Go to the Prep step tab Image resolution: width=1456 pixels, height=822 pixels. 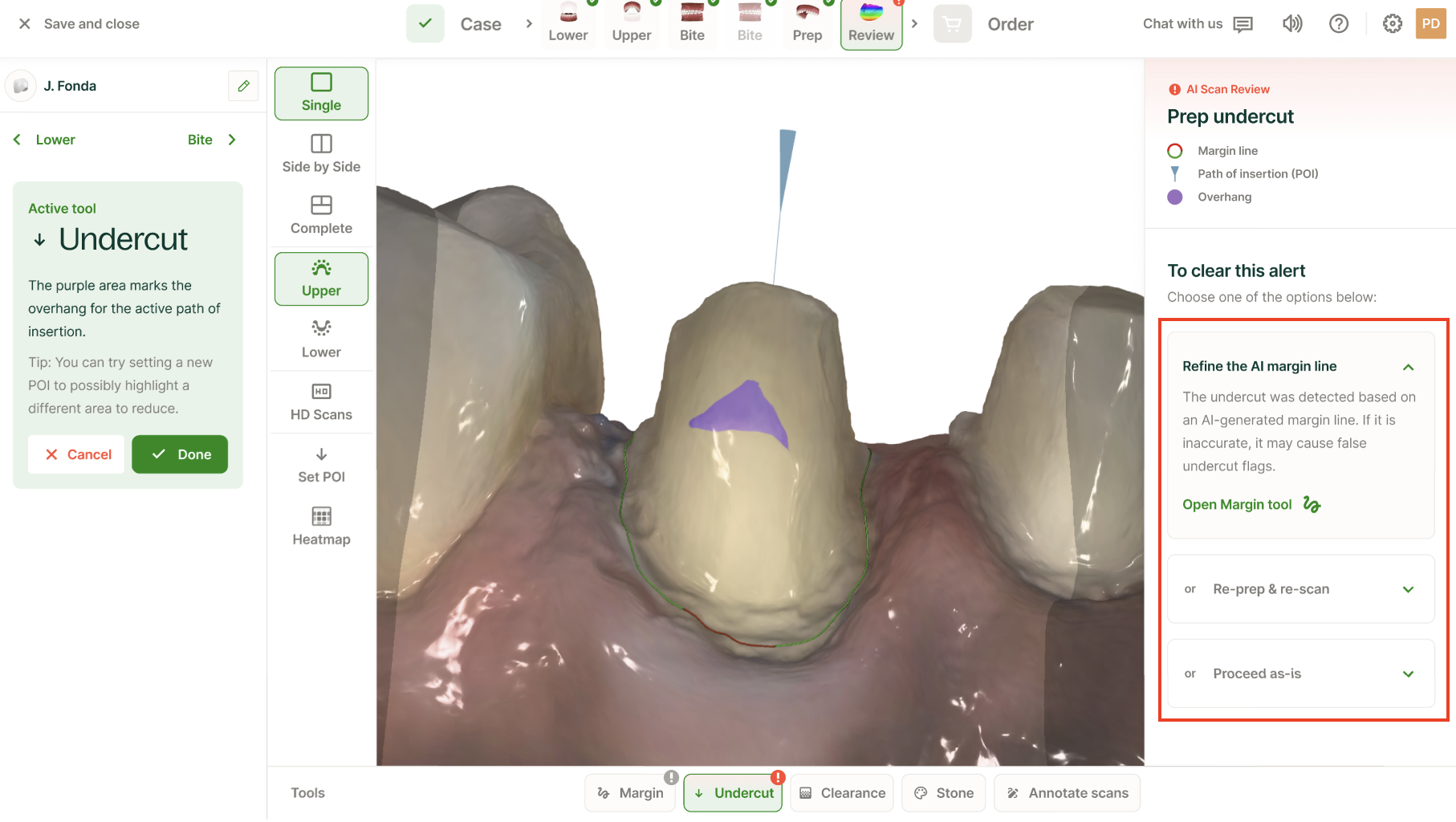(x=807, y=24)
